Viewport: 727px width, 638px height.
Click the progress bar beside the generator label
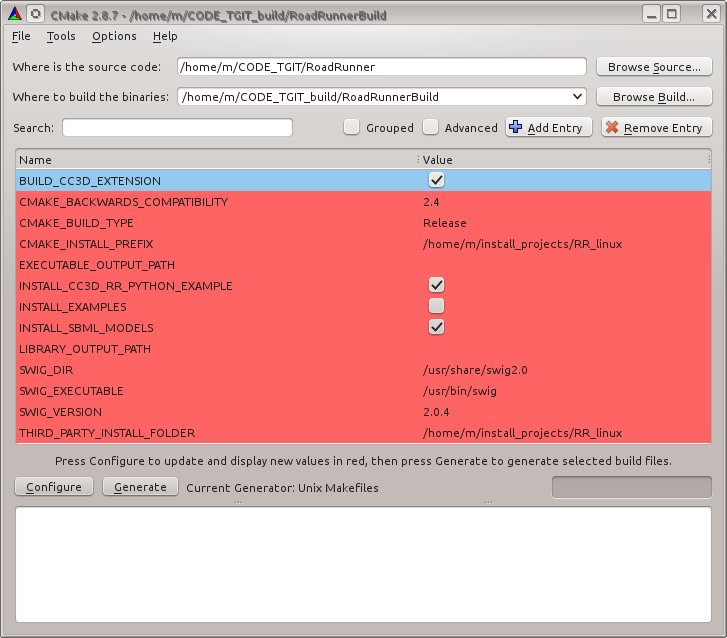pyautogui.click(x=631, y=487)
